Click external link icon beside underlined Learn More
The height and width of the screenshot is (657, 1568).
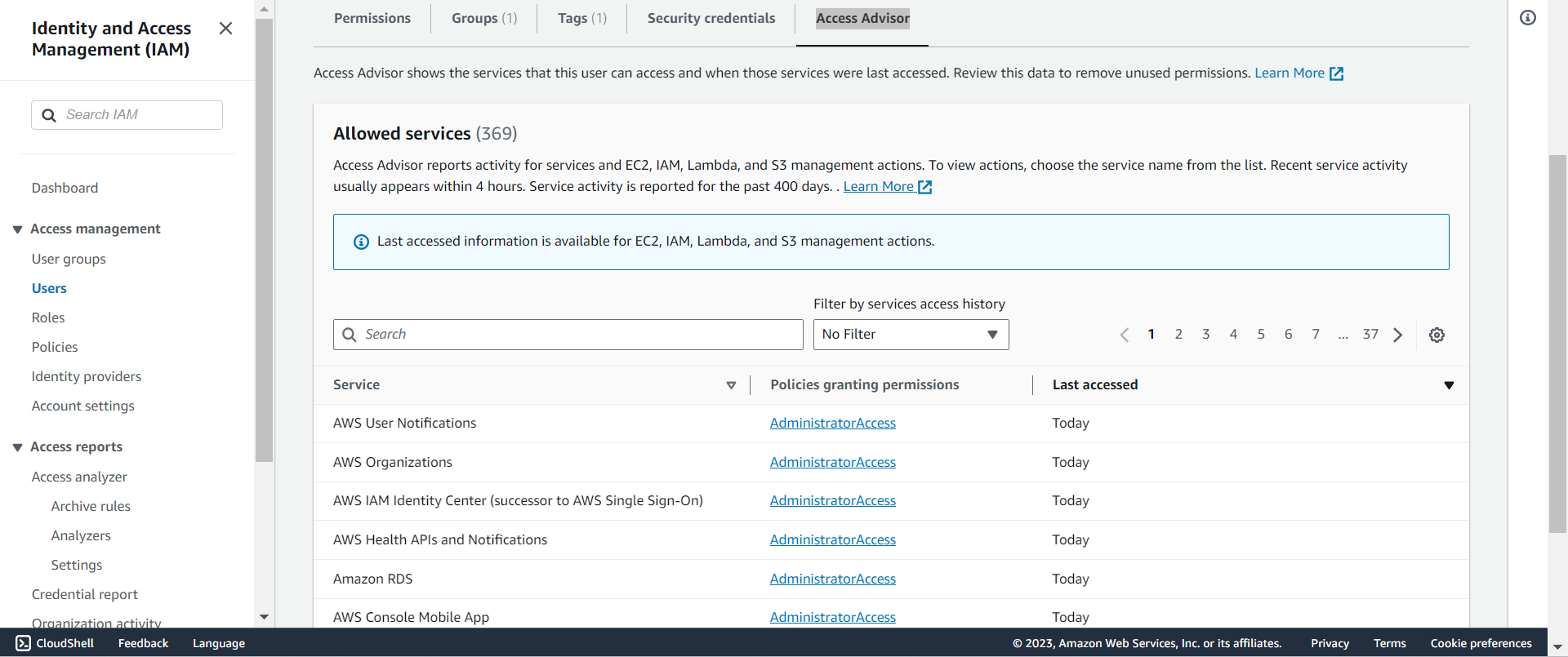pyautogui.click(x=925, y=187)
